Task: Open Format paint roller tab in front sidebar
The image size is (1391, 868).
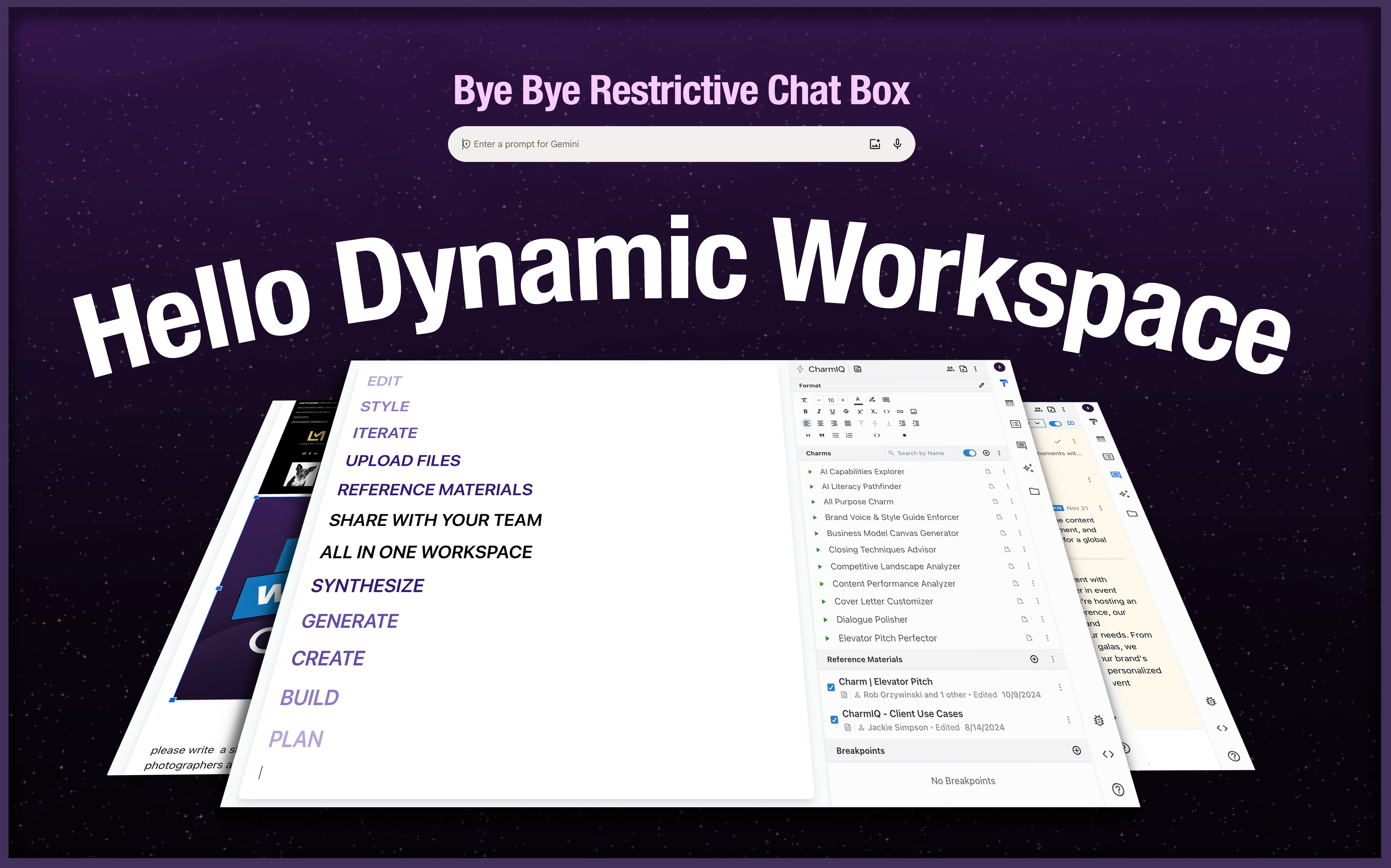Action: point(1003,384)
